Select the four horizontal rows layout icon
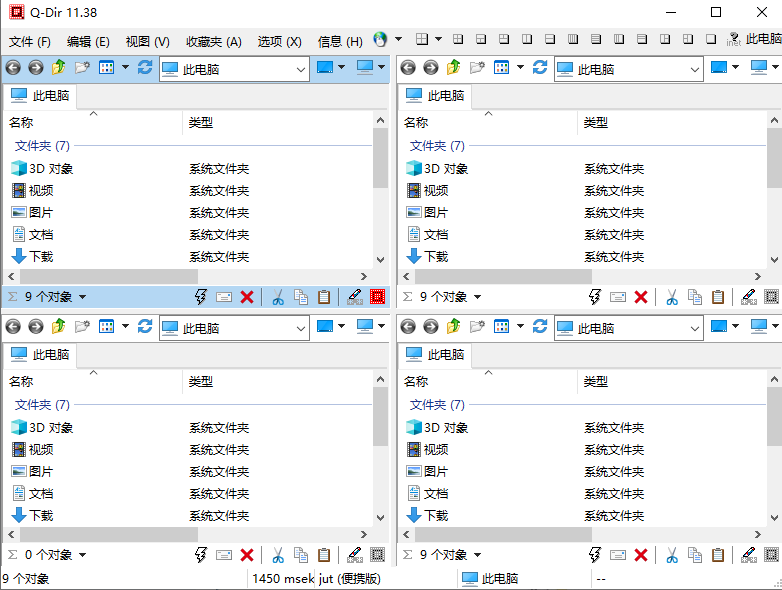Screen dimensions: 782x590 (595, 39)
